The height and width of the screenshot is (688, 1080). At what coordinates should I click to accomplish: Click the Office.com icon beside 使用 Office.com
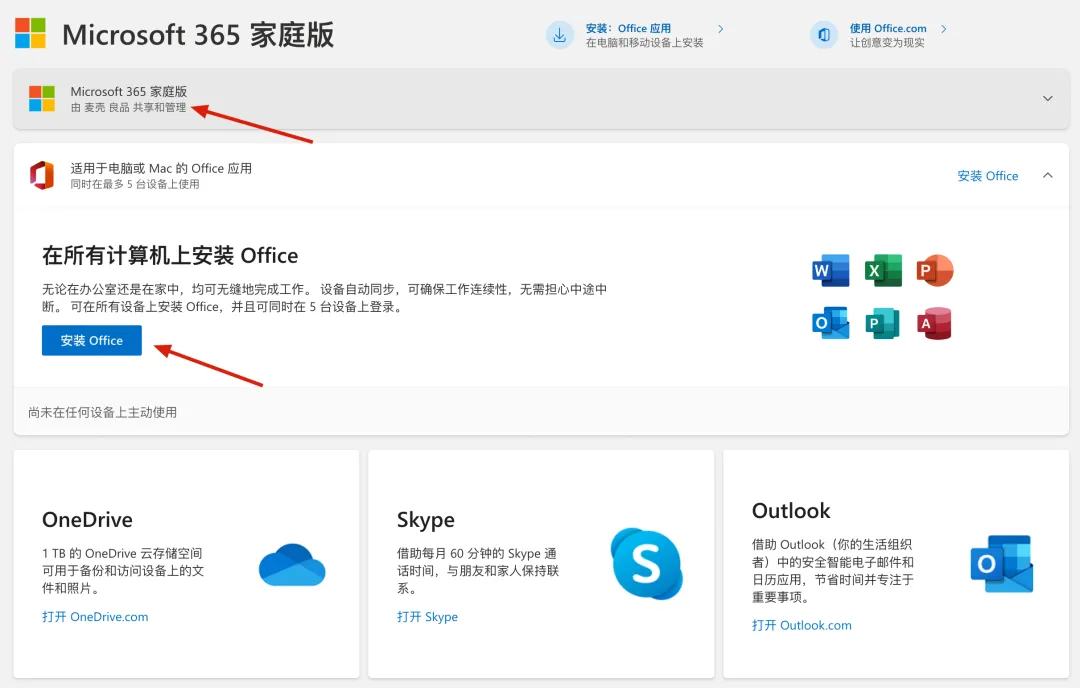(824, 35)
